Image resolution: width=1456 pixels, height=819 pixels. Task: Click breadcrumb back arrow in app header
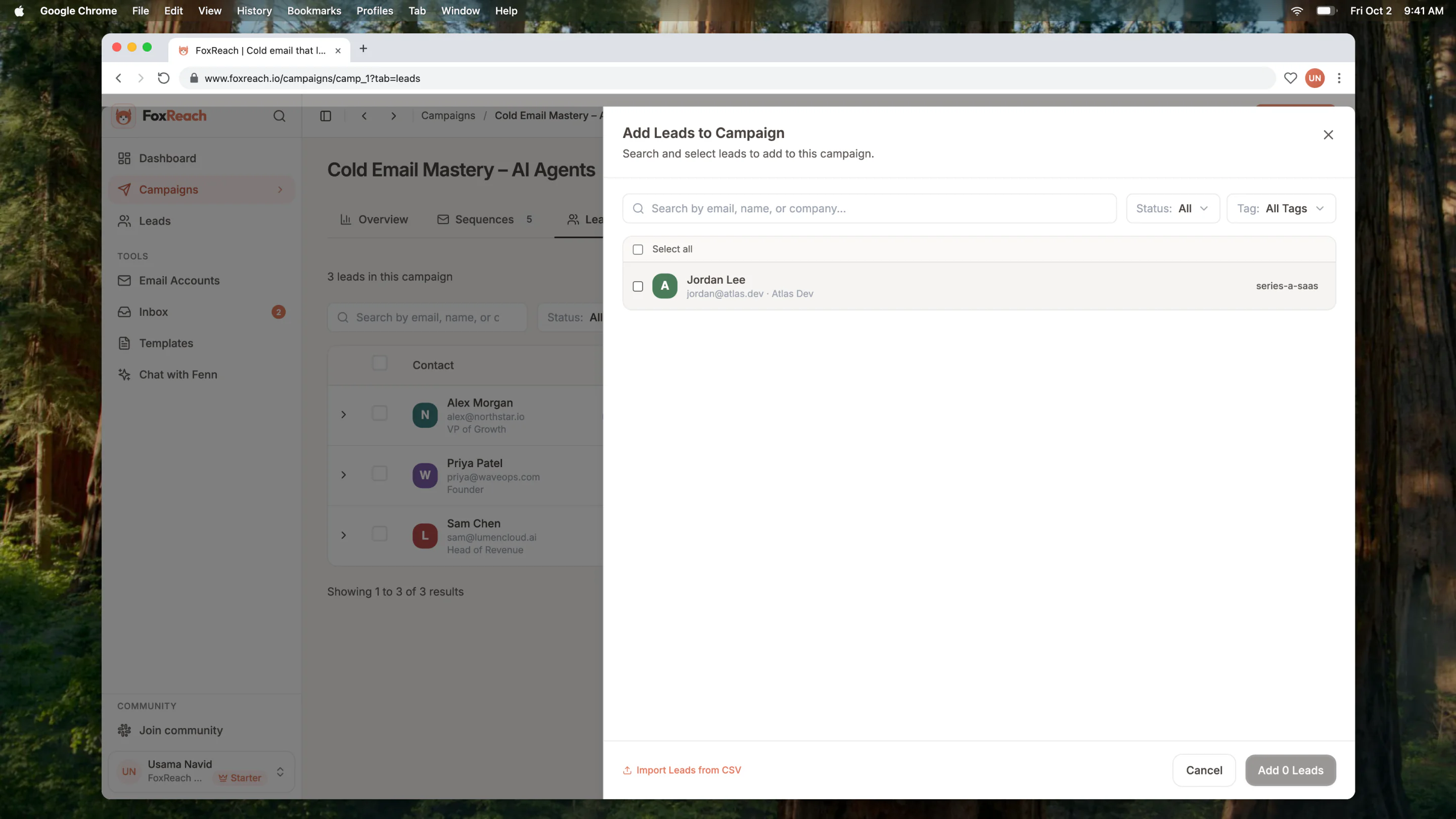[x=365, y=116]
